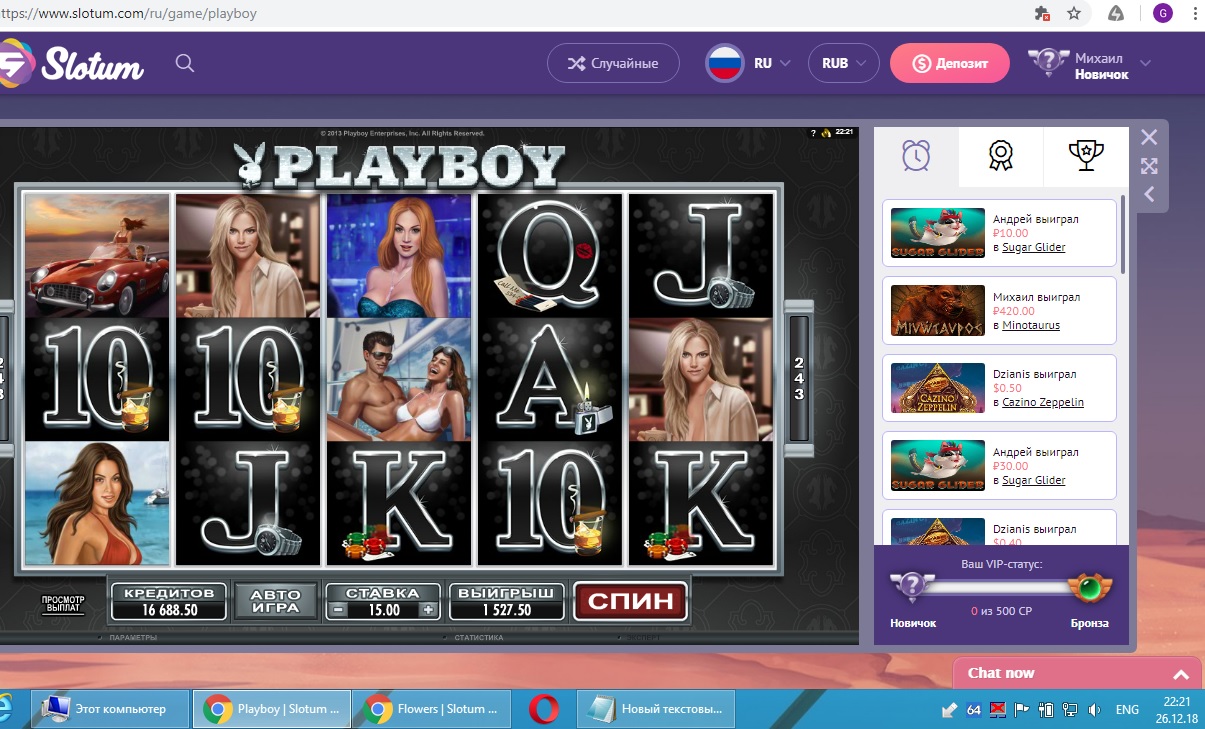Switch to Flowers | Slotum Chrome window
1205x729 pixels.
(x=432, y=709)
